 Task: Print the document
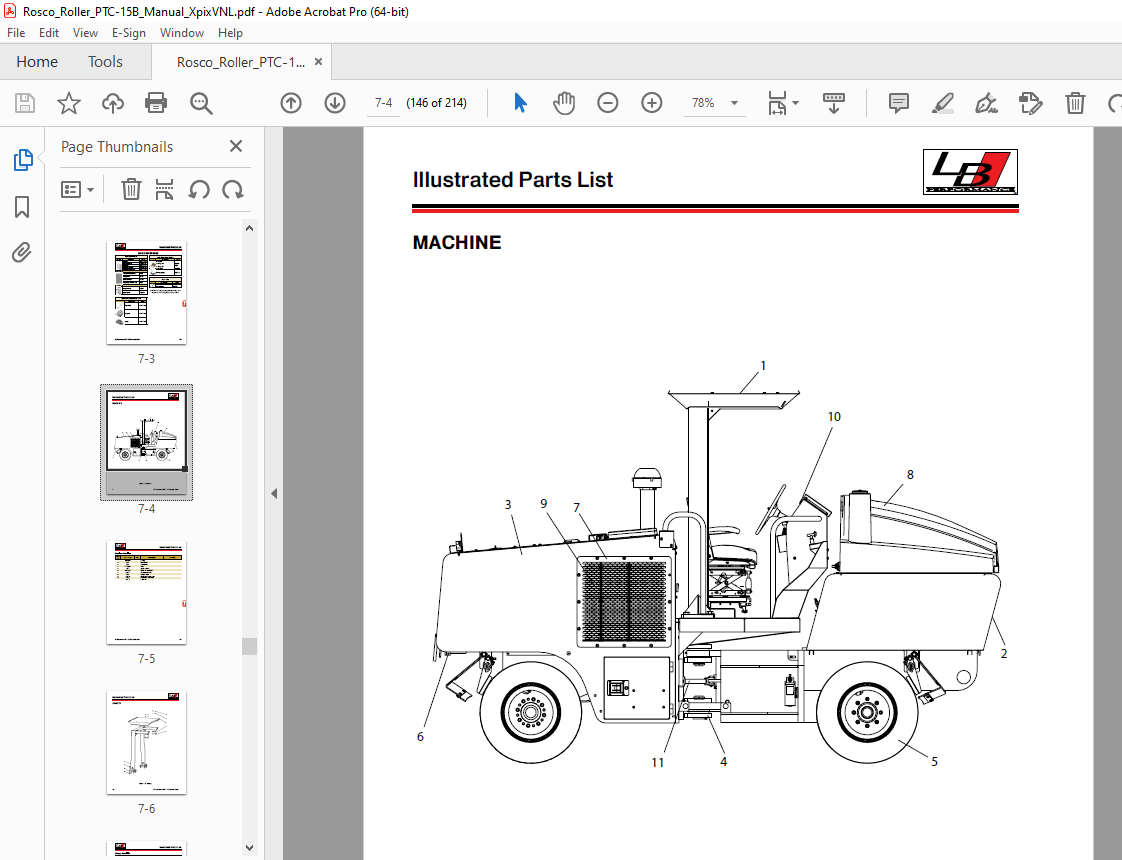[x=156, y=103]
